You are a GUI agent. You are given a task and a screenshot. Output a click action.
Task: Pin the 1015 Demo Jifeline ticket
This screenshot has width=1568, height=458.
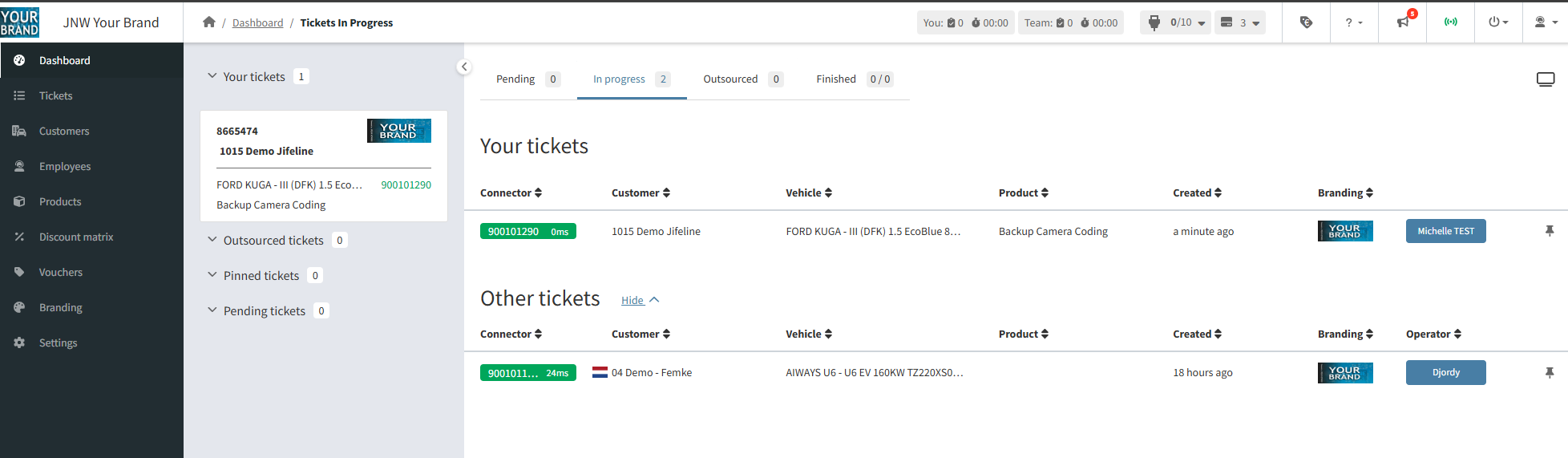(x=1549, y=231)
